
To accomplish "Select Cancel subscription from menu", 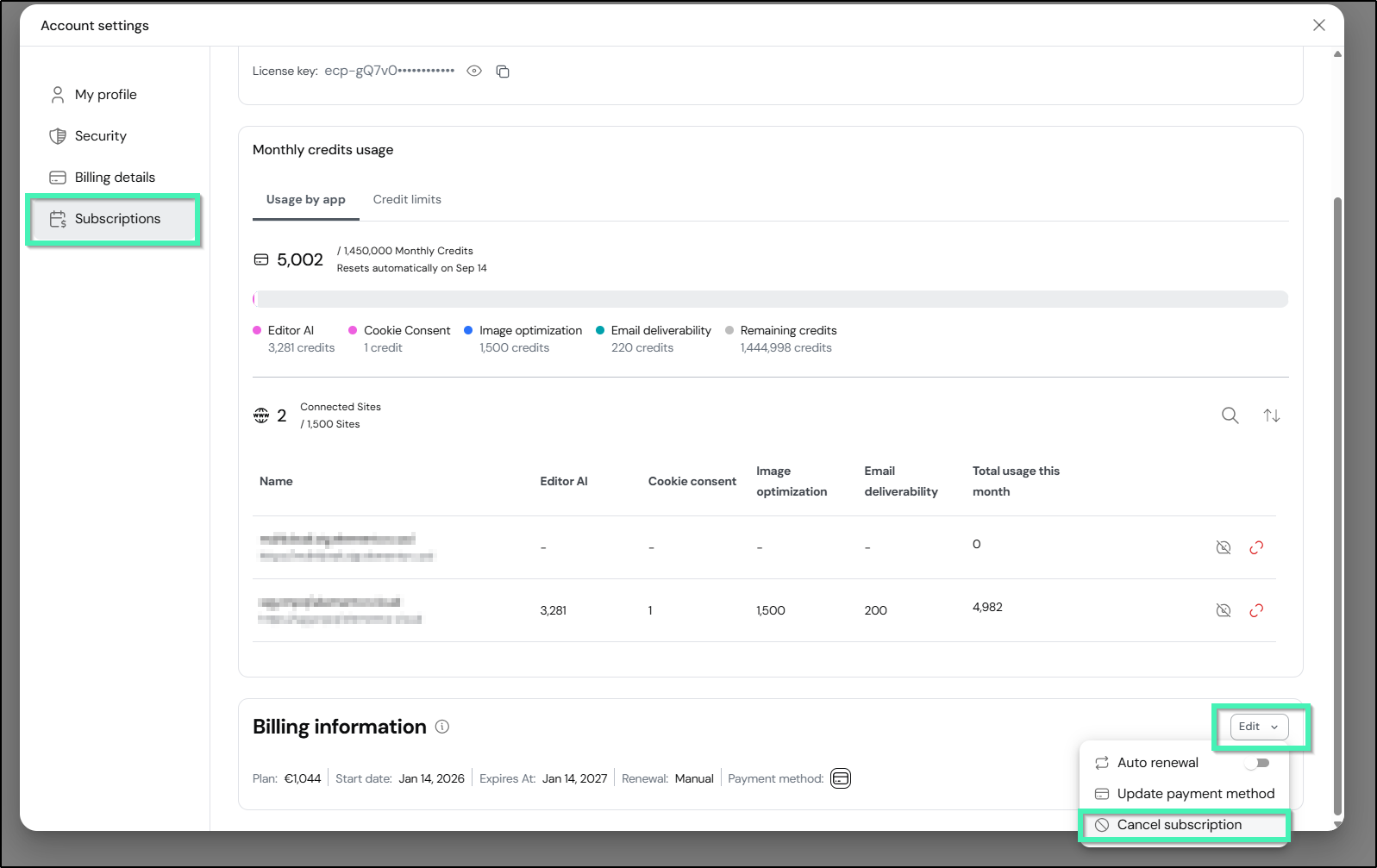I will [1185, 825].
